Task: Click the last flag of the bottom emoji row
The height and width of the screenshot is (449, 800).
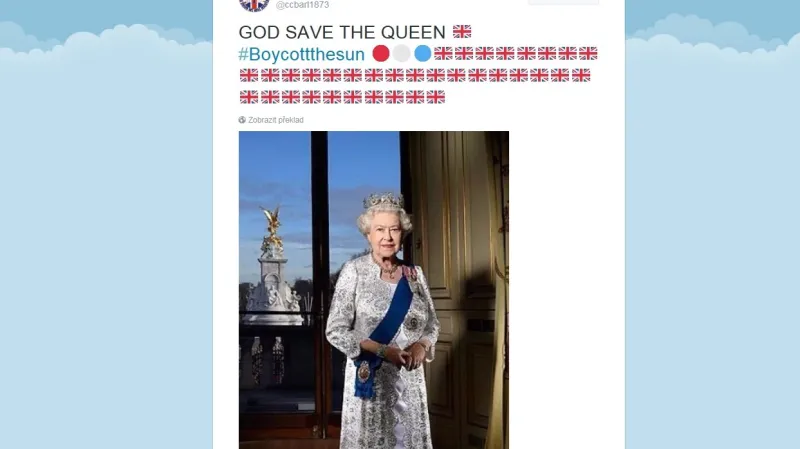Action: click(436, 97)
